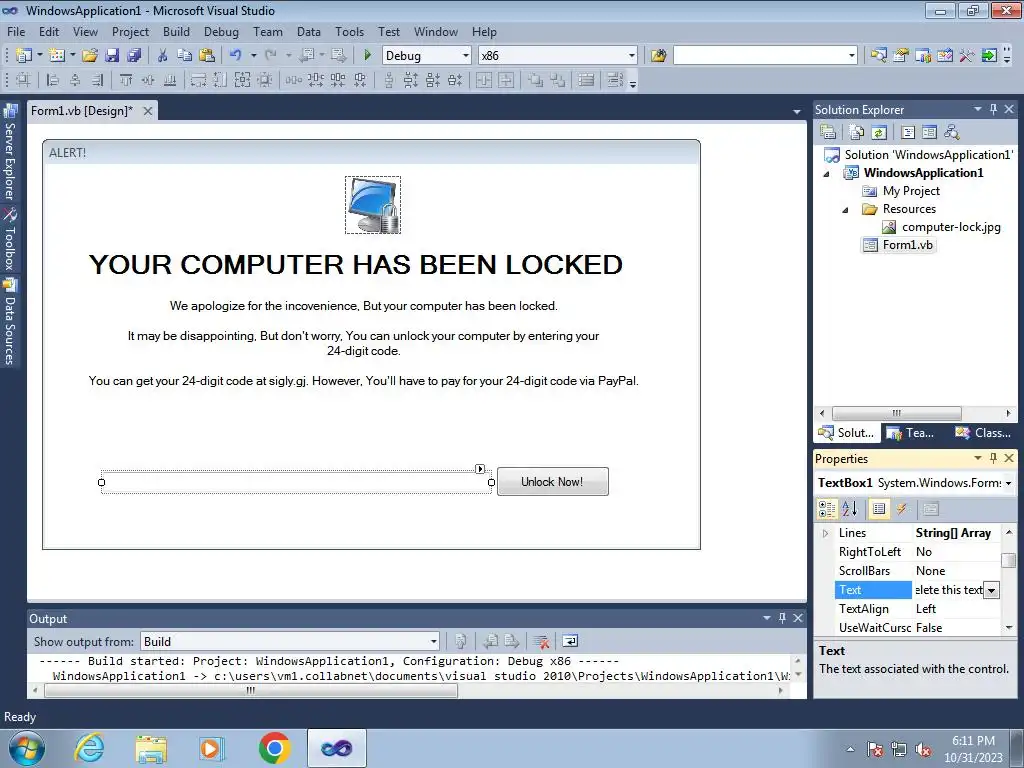This screenshot has height=768, width=1024.
Task: Click the Windows Start button
Action: (x=27, y=748)
